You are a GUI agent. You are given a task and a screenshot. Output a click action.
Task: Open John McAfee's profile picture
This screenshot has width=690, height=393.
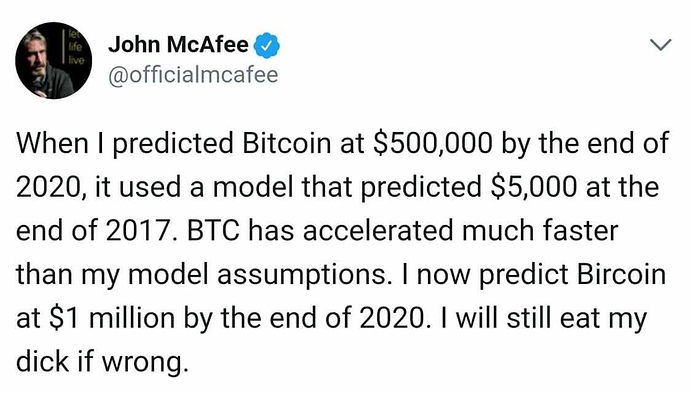pyautogui.click(x=53, y=60)
